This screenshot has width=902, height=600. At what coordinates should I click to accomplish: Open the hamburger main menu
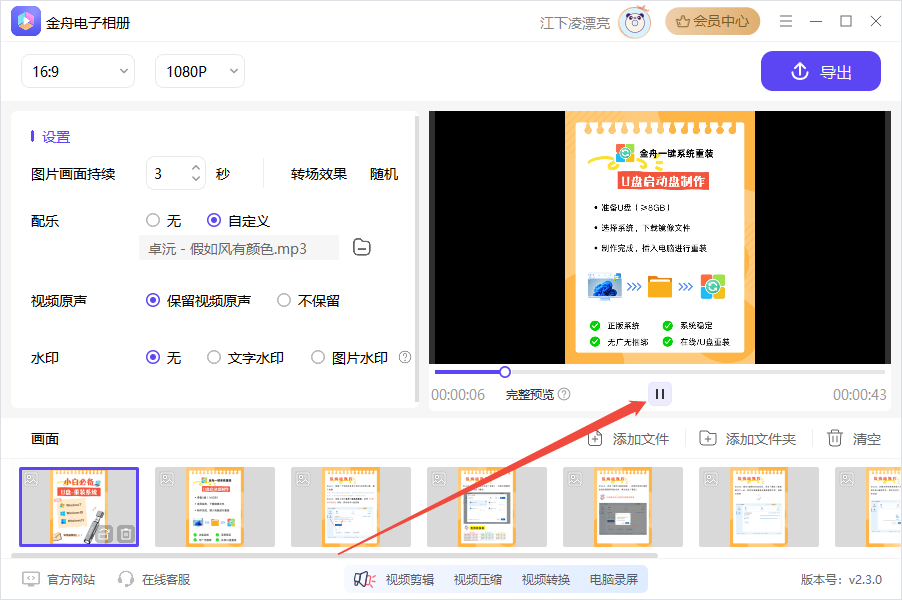[x=786, y=21]
